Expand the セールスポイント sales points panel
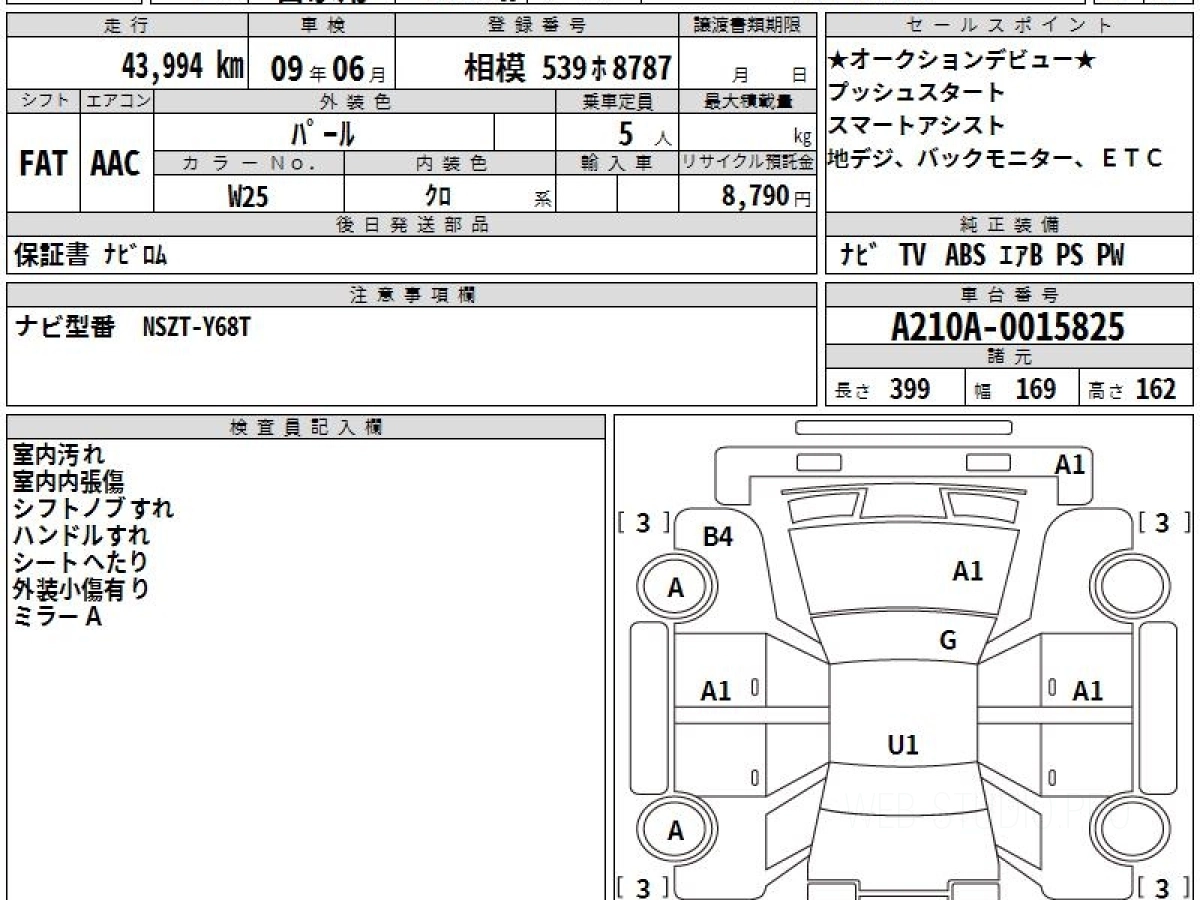Image resolution: width=1200 pixels, height=900 pixels. (x=1008, y=22)
